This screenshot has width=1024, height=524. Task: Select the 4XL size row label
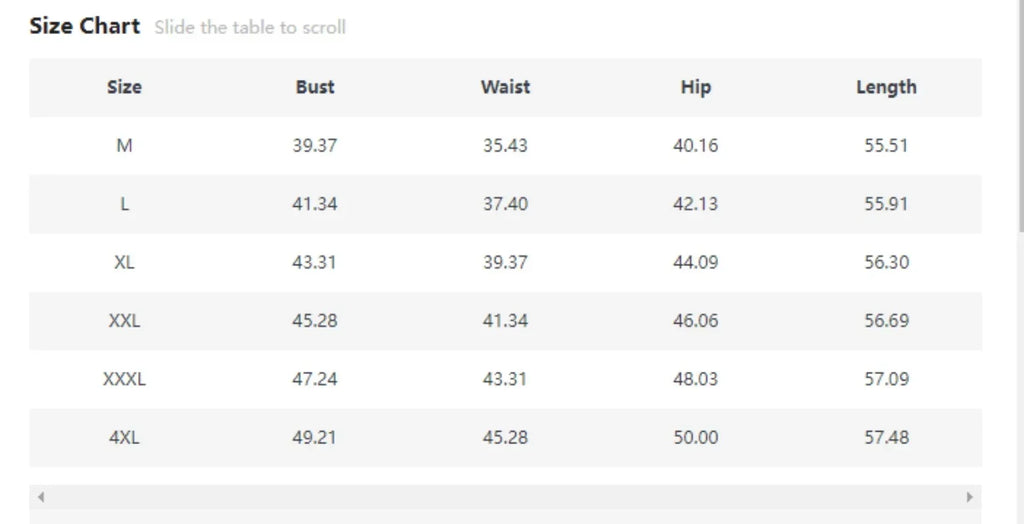point(124,438)
